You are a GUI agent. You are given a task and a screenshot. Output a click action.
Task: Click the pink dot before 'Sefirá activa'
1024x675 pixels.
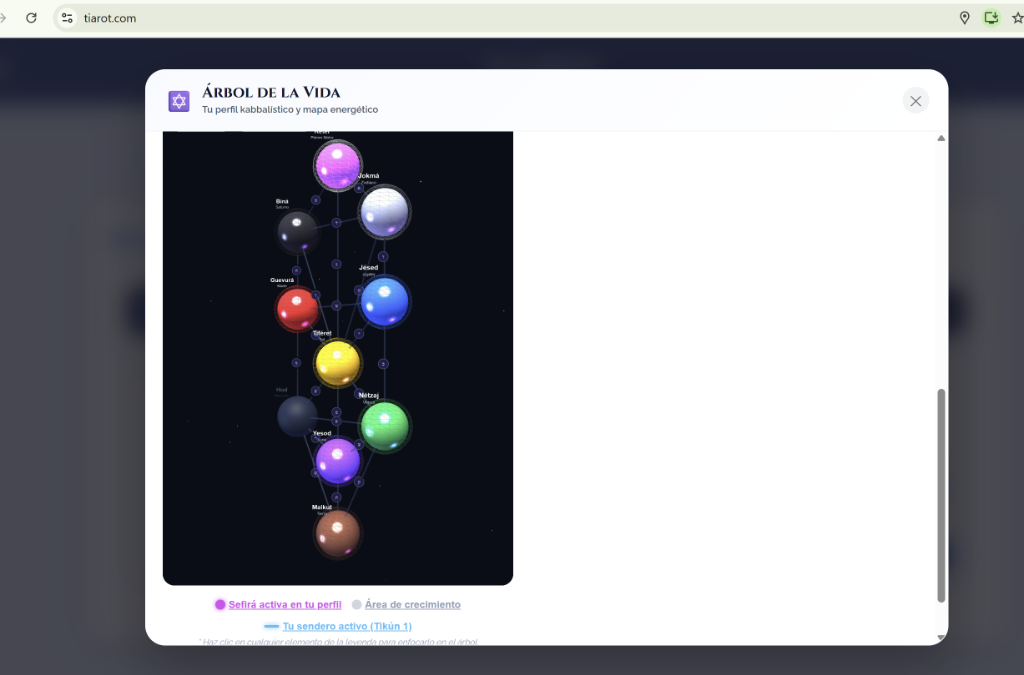coord(220,604)
